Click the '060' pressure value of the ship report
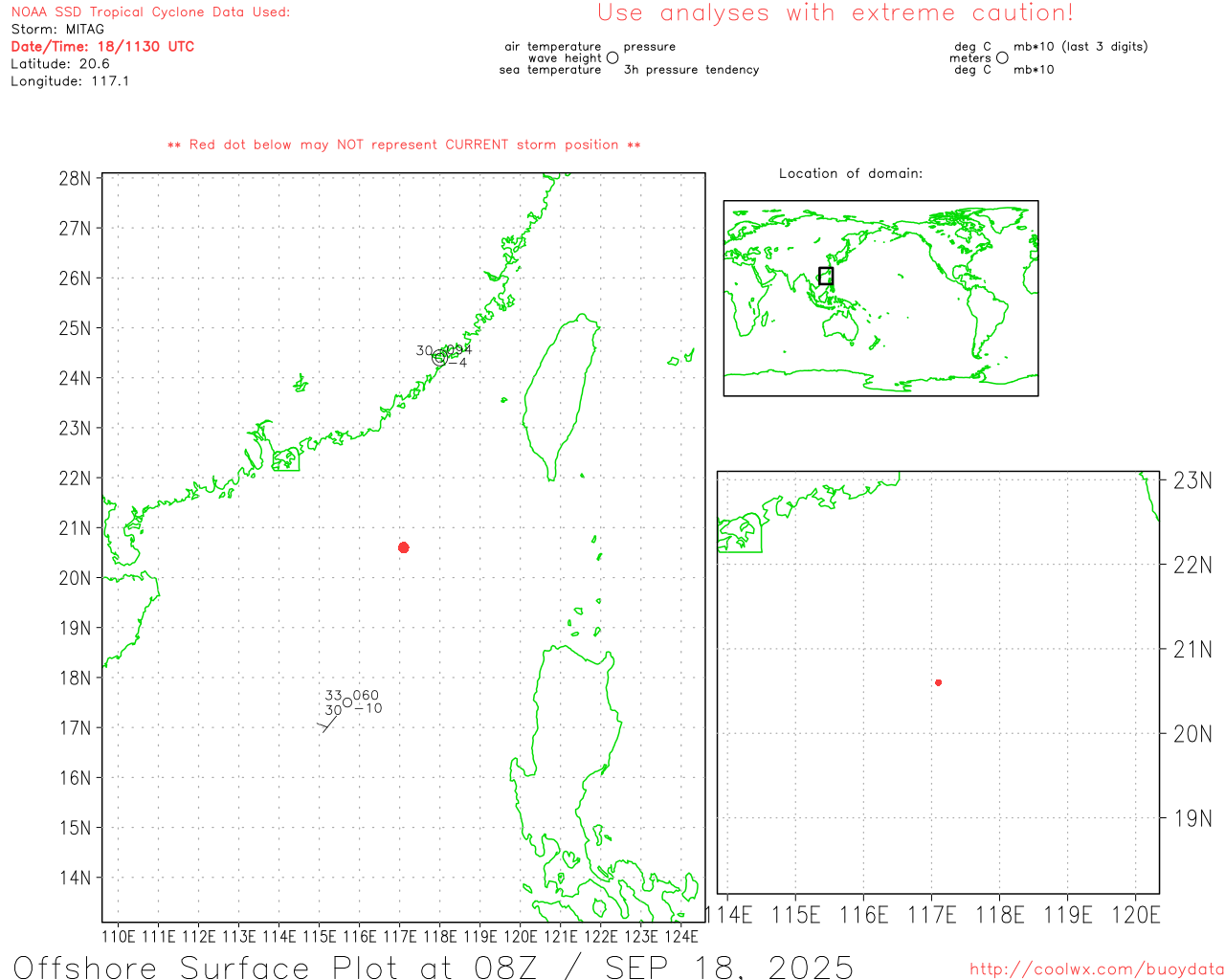Image resolution: width=1225 pixels, height=980 pixels. coord(366,696)
